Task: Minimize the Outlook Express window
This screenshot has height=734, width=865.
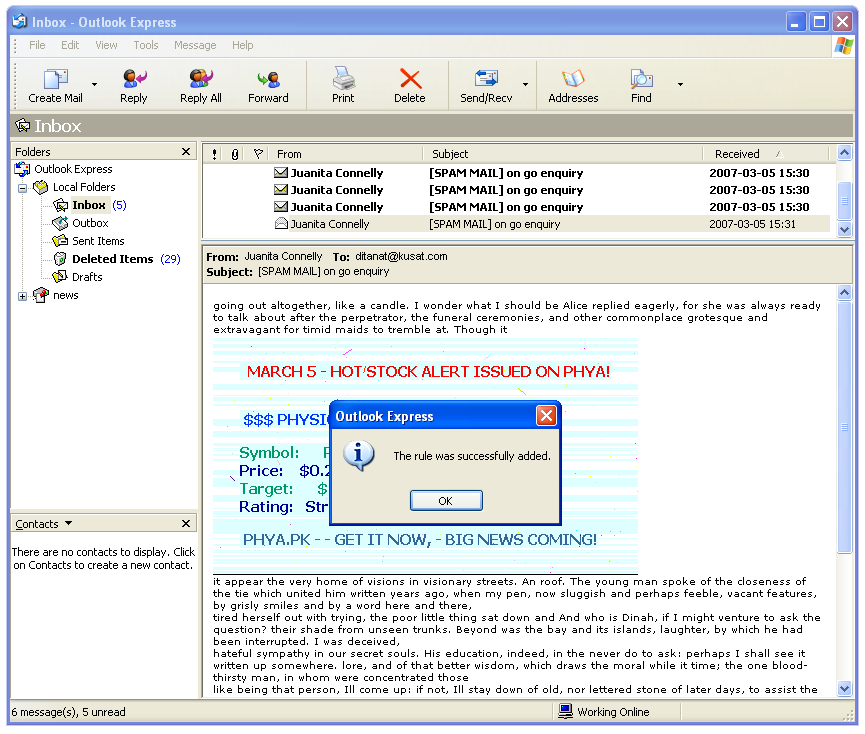Action: point(795,22)
